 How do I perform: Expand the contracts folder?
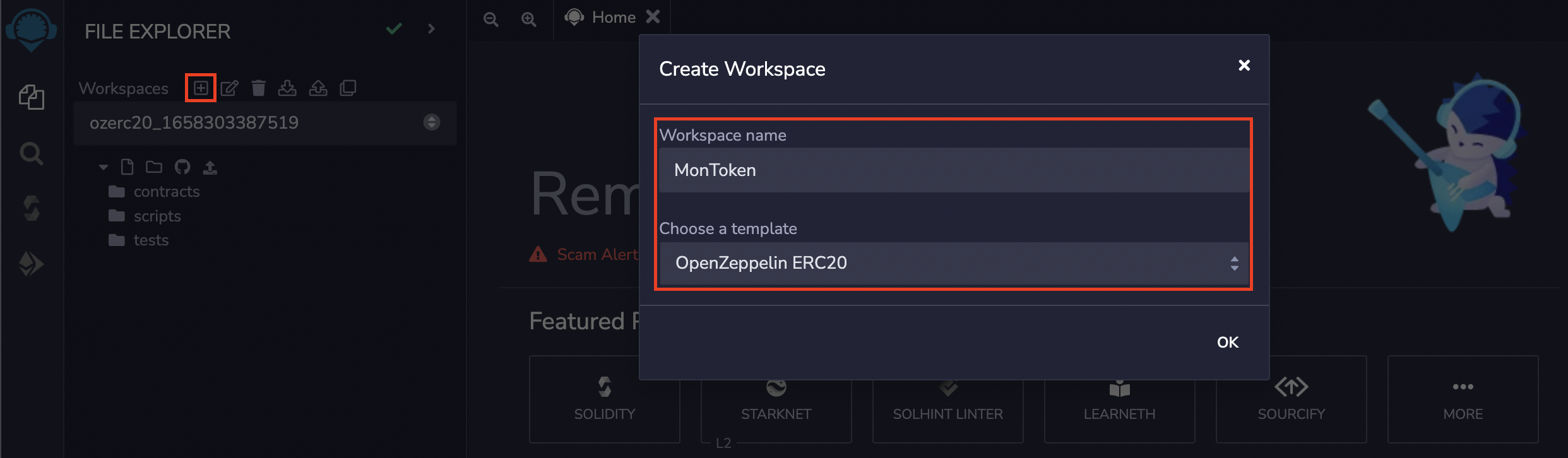[x=154, y=191]
